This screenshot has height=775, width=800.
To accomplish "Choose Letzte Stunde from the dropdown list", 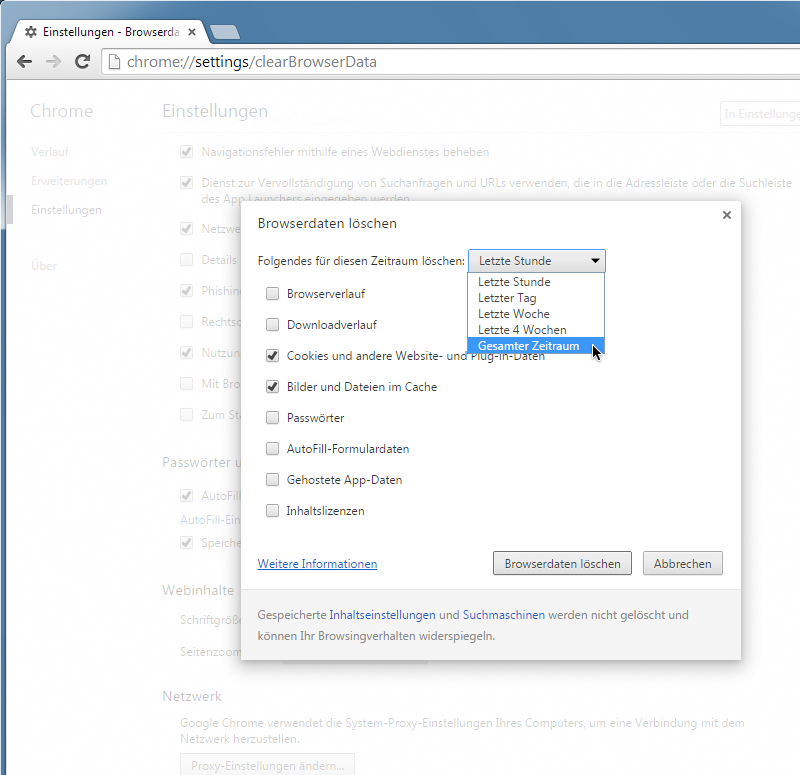I will click(536, 282).
